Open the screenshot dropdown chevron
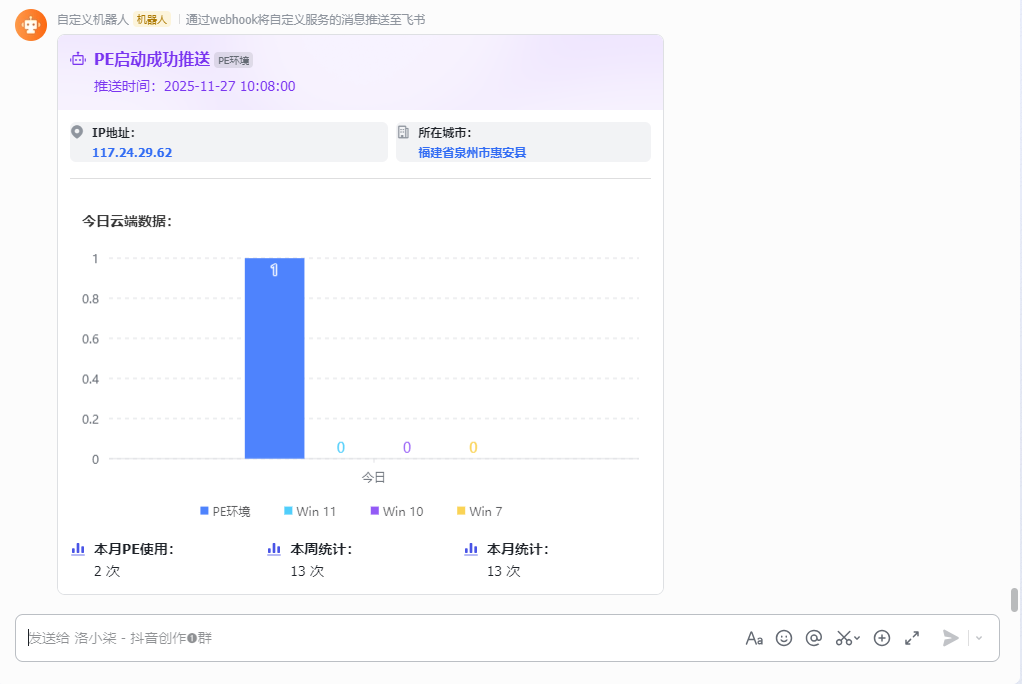1022x684 pixels. (x=856, y=638)
